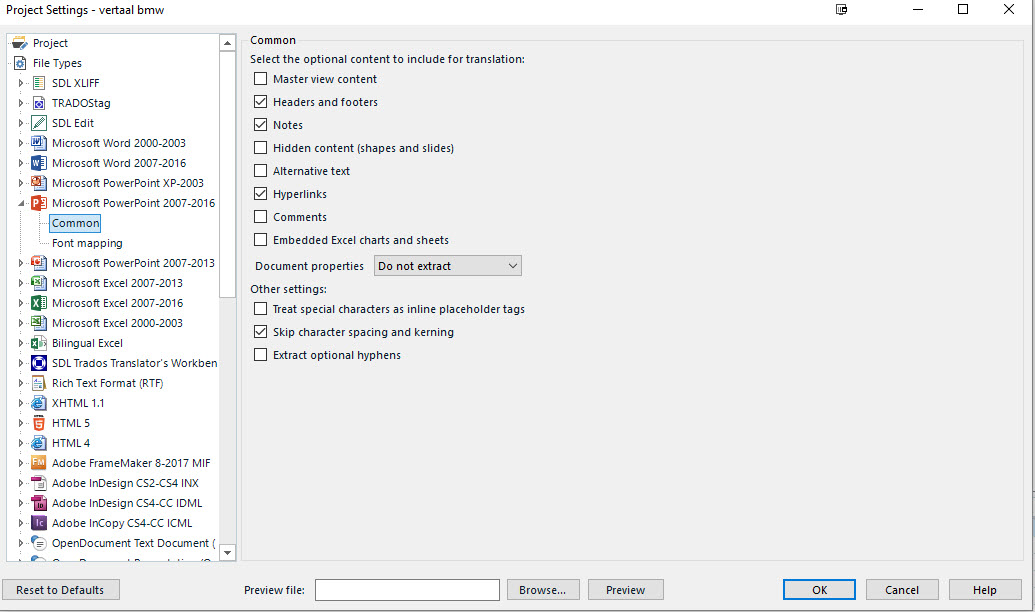The width and height of the screenshot is (1035, 612).
Task: Click the TRADOStag file type icon
Action: [39, 103]
